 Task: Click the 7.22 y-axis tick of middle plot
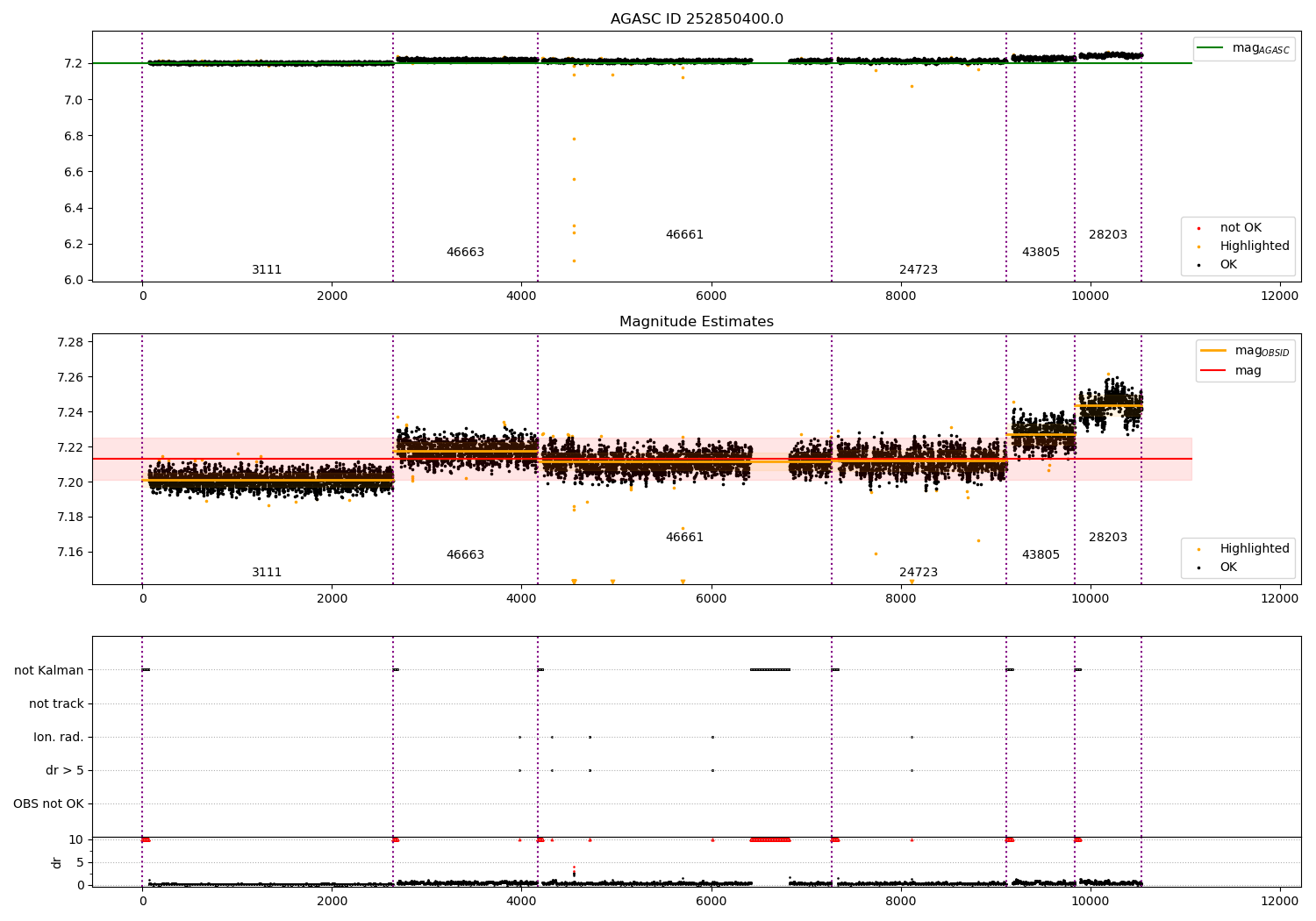pyautogui.click(x=69, y=447)
